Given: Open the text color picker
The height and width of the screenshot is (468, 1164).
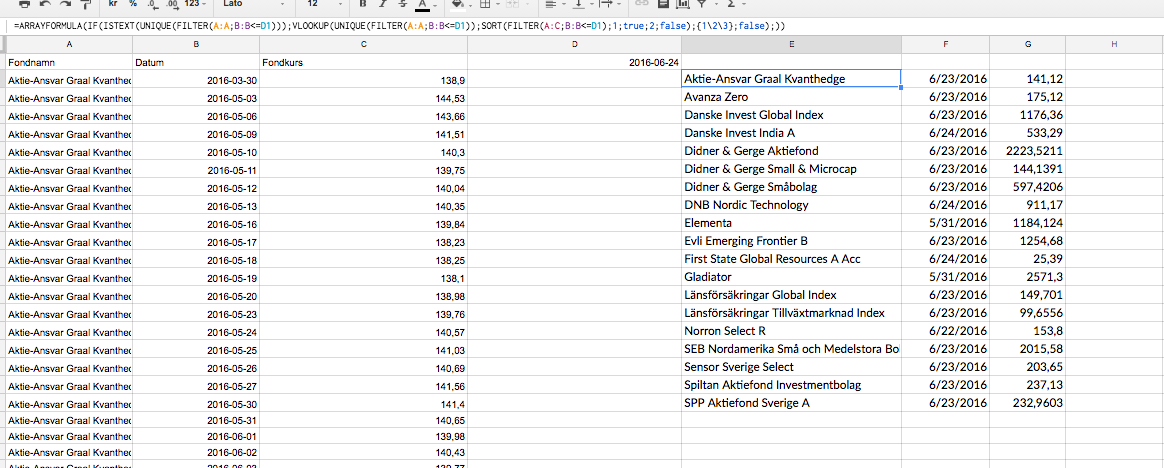Looking at the screenshot, I should (425, 5).
